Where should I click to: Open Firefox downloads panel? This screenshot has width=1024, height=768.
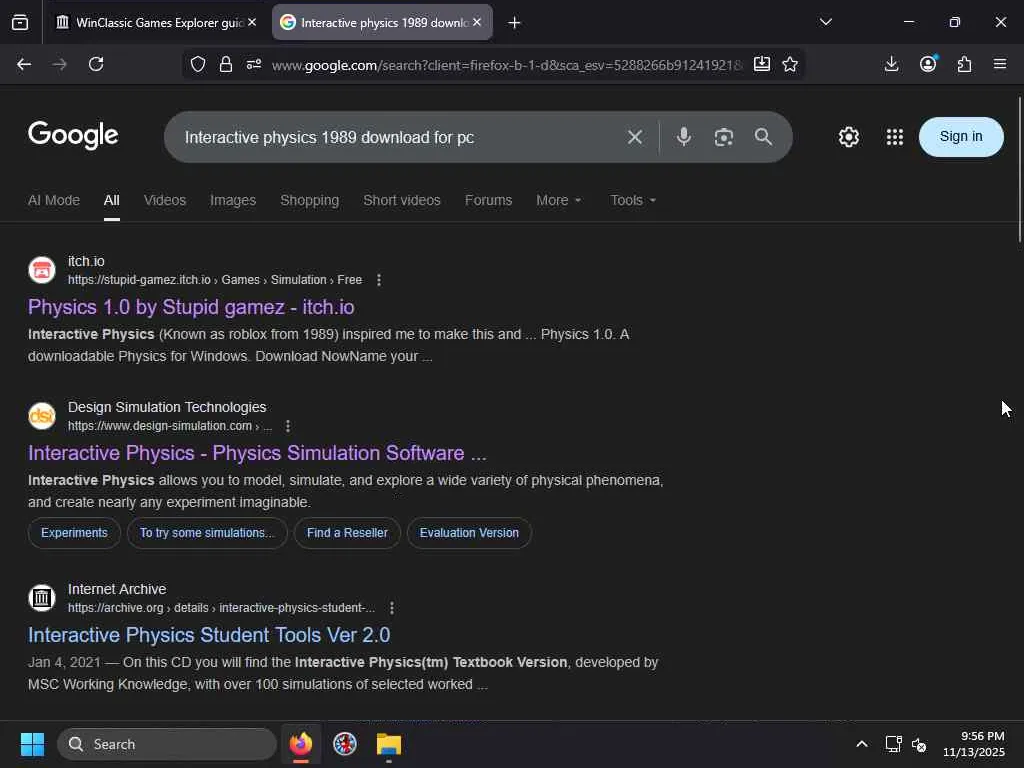pyautogui.click(x=891, y=64)
